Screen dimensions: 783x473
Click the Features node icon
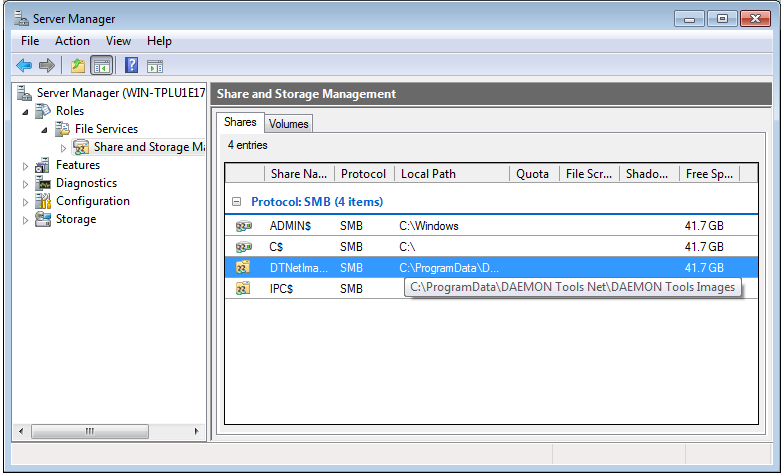point(42,165)
